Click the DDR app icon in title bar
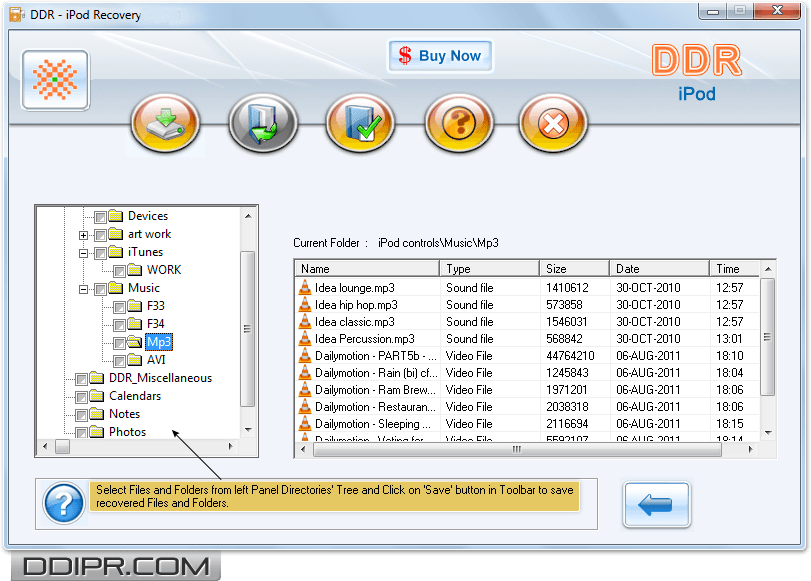The height and width of the screenshot is (581, 811). point(17,14)
